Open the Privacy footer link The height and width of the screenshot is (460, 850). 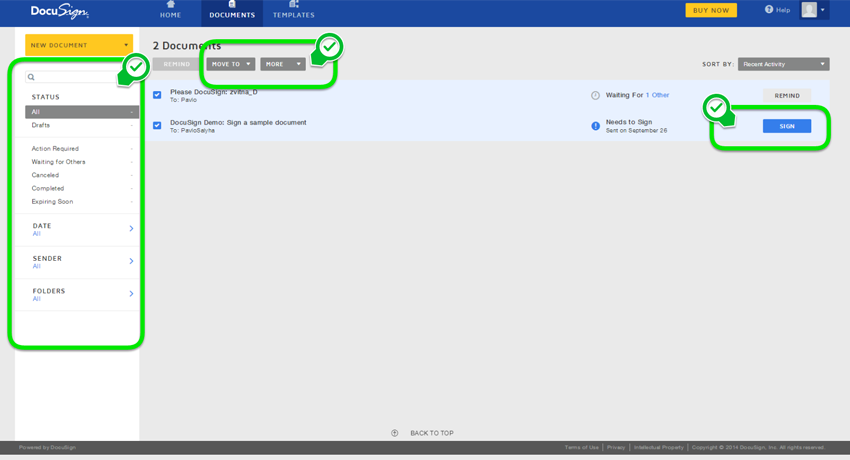(x=616, y=448)
